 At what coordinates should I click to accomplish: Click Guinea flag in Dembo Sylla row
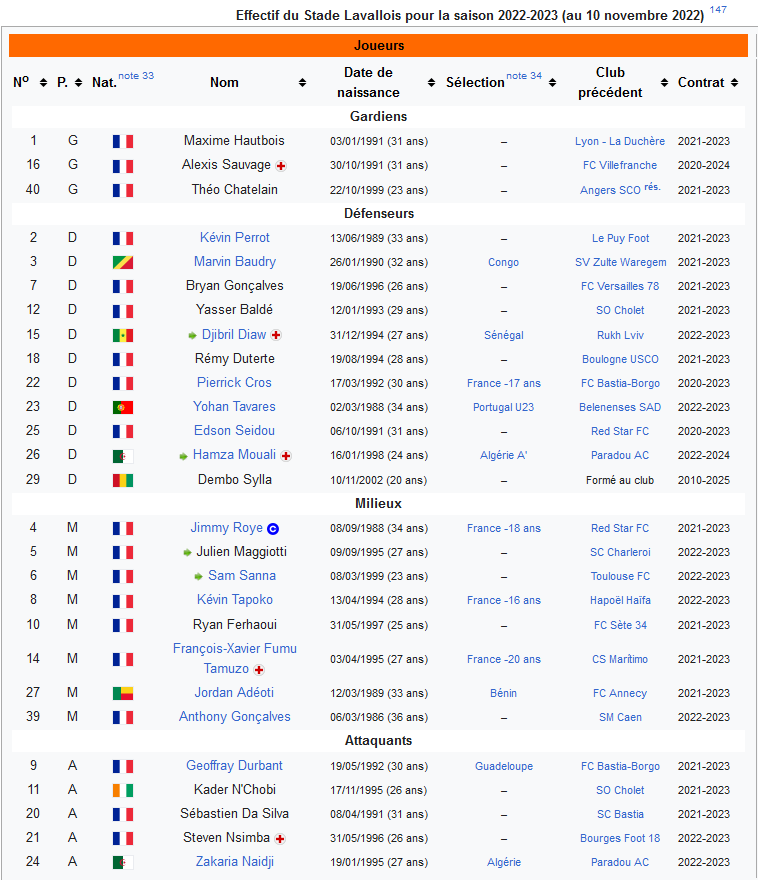[x=123, y=480]
